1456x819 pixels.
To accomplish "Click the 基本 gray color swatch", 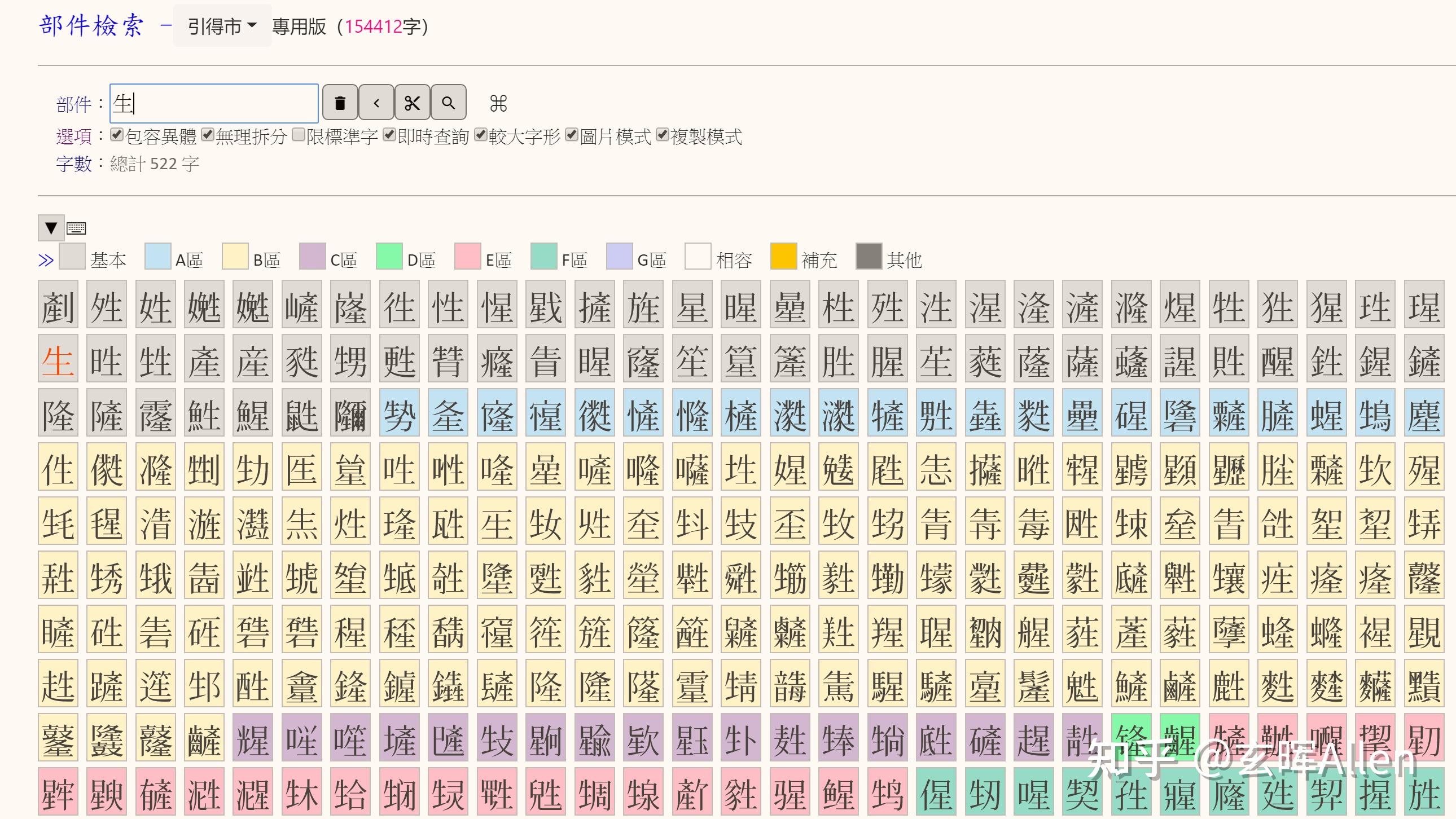I will click(72, 257).
